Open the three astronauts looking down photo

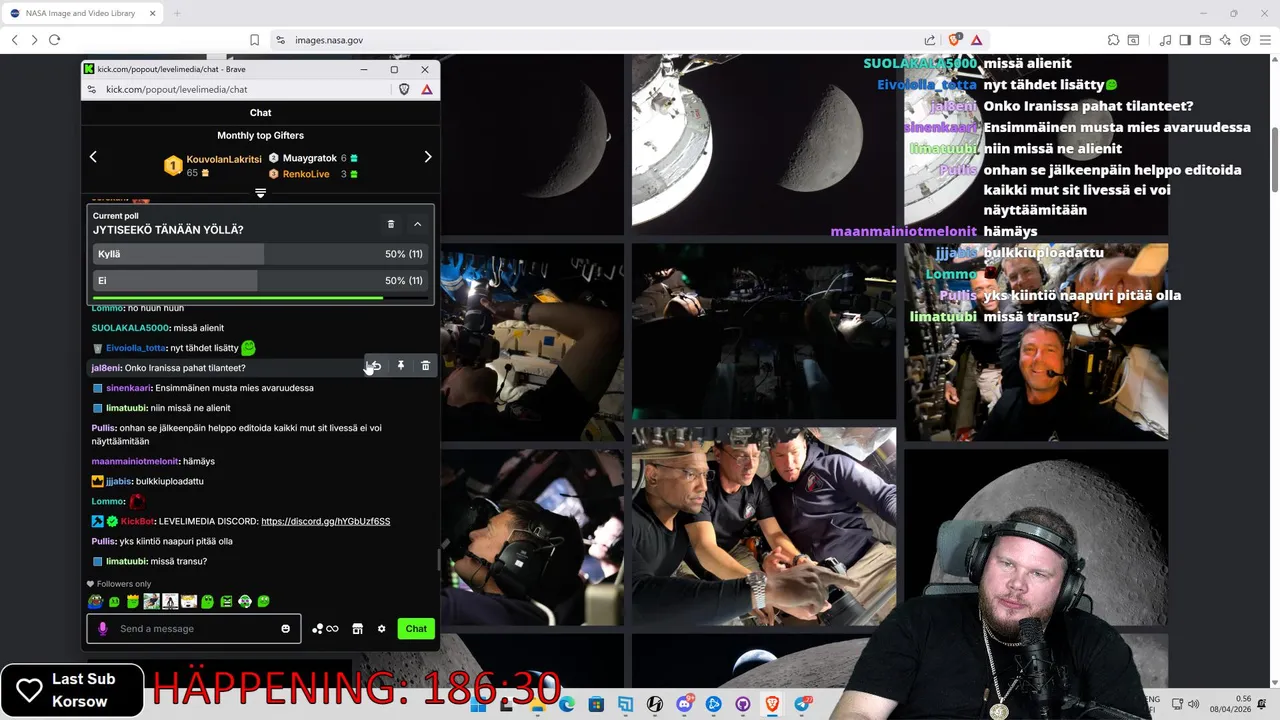click(x=764, y=527)
